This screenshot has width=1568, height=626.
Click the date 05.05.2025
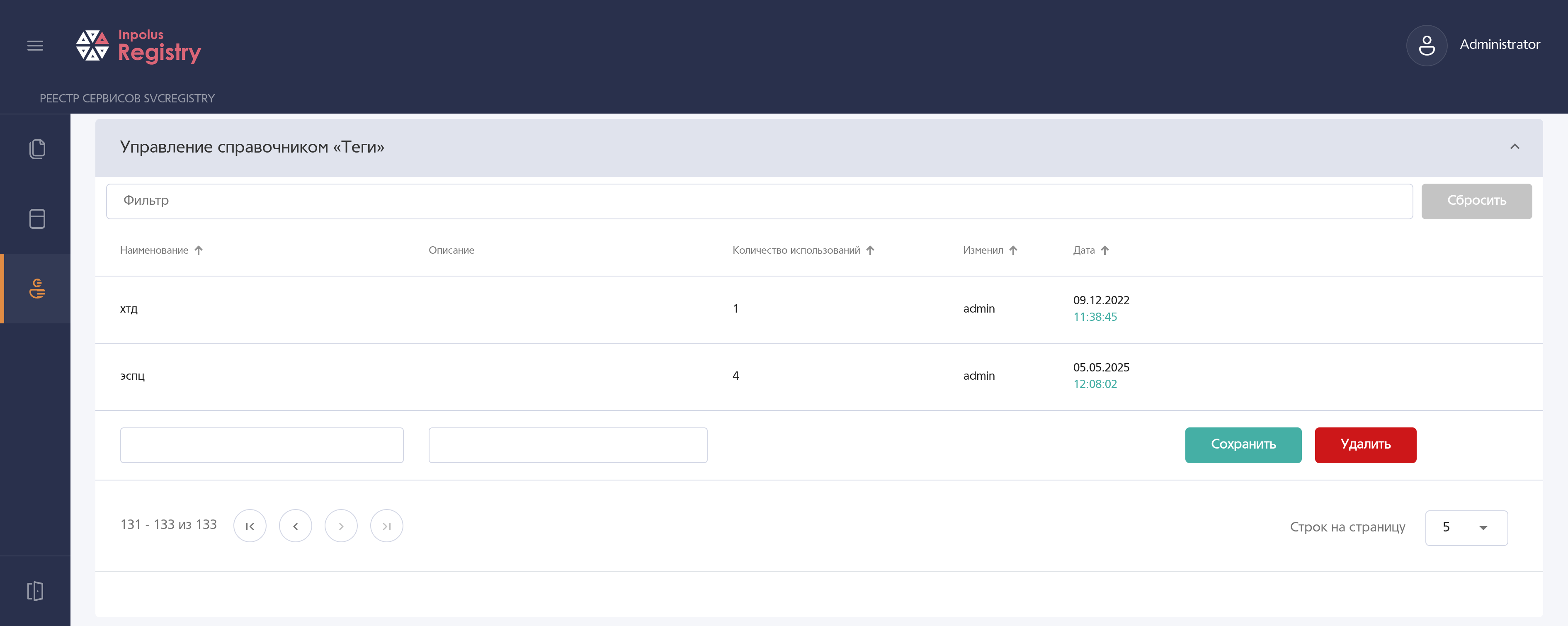pyautogui.click(x=1101, y=367)
